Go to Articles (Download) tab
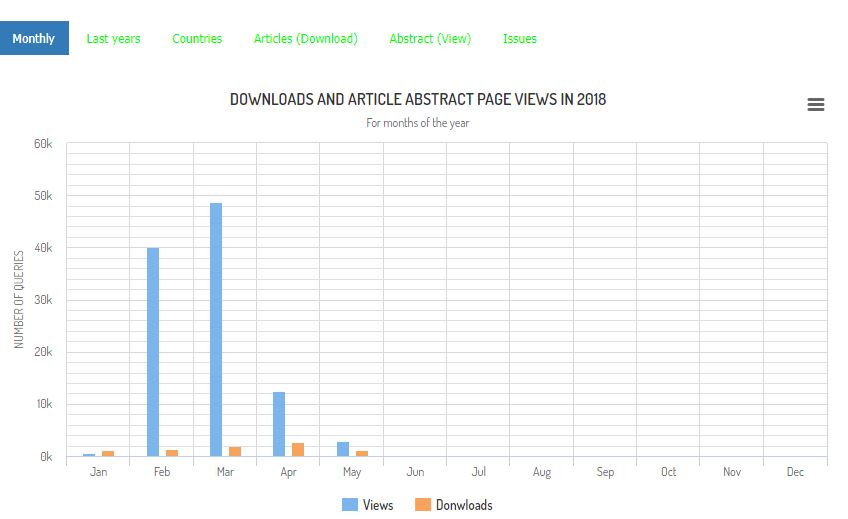 coord(305,39)
